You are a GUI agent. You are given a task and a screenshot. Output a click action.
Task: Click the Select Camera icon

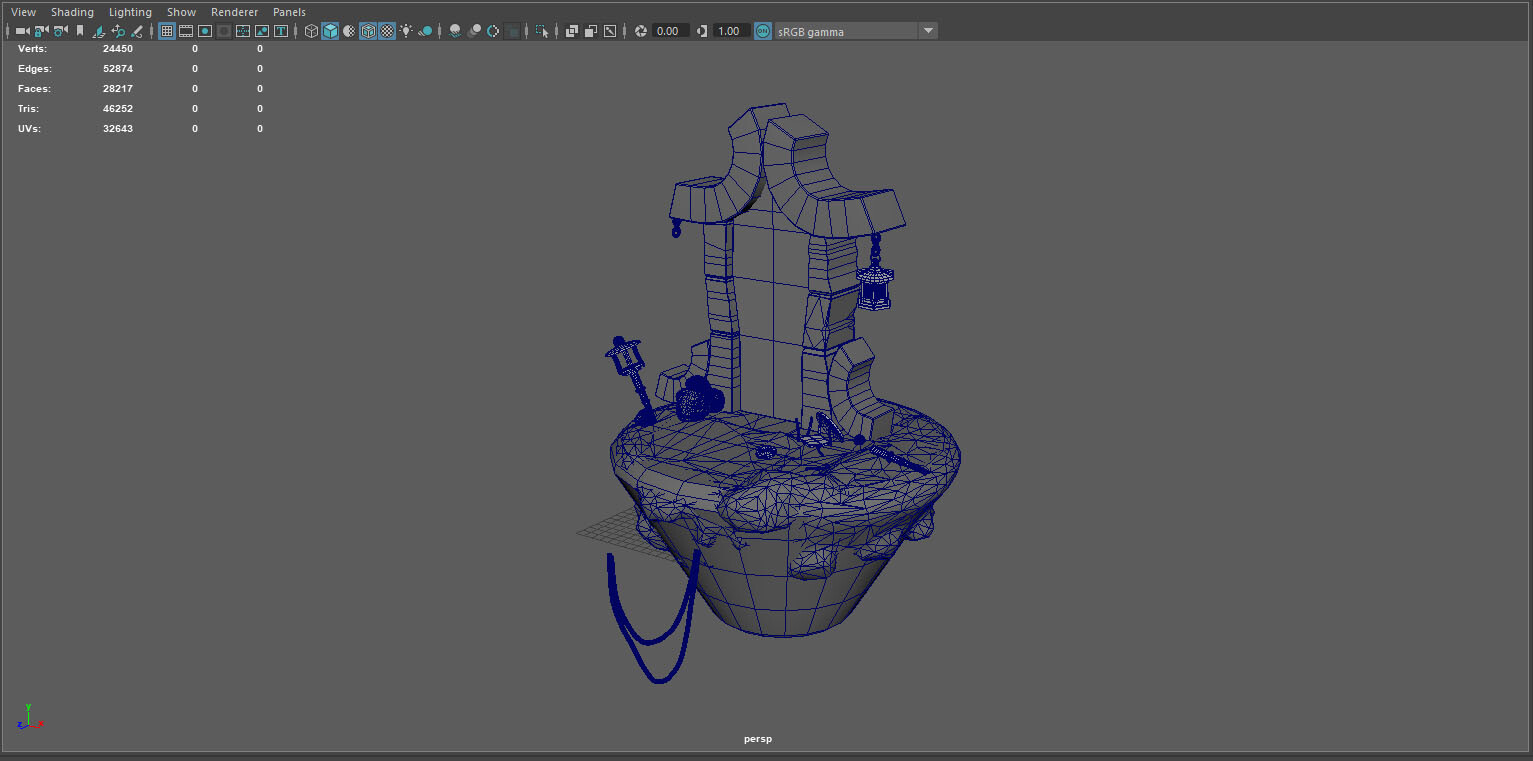(x=22, y=31)
